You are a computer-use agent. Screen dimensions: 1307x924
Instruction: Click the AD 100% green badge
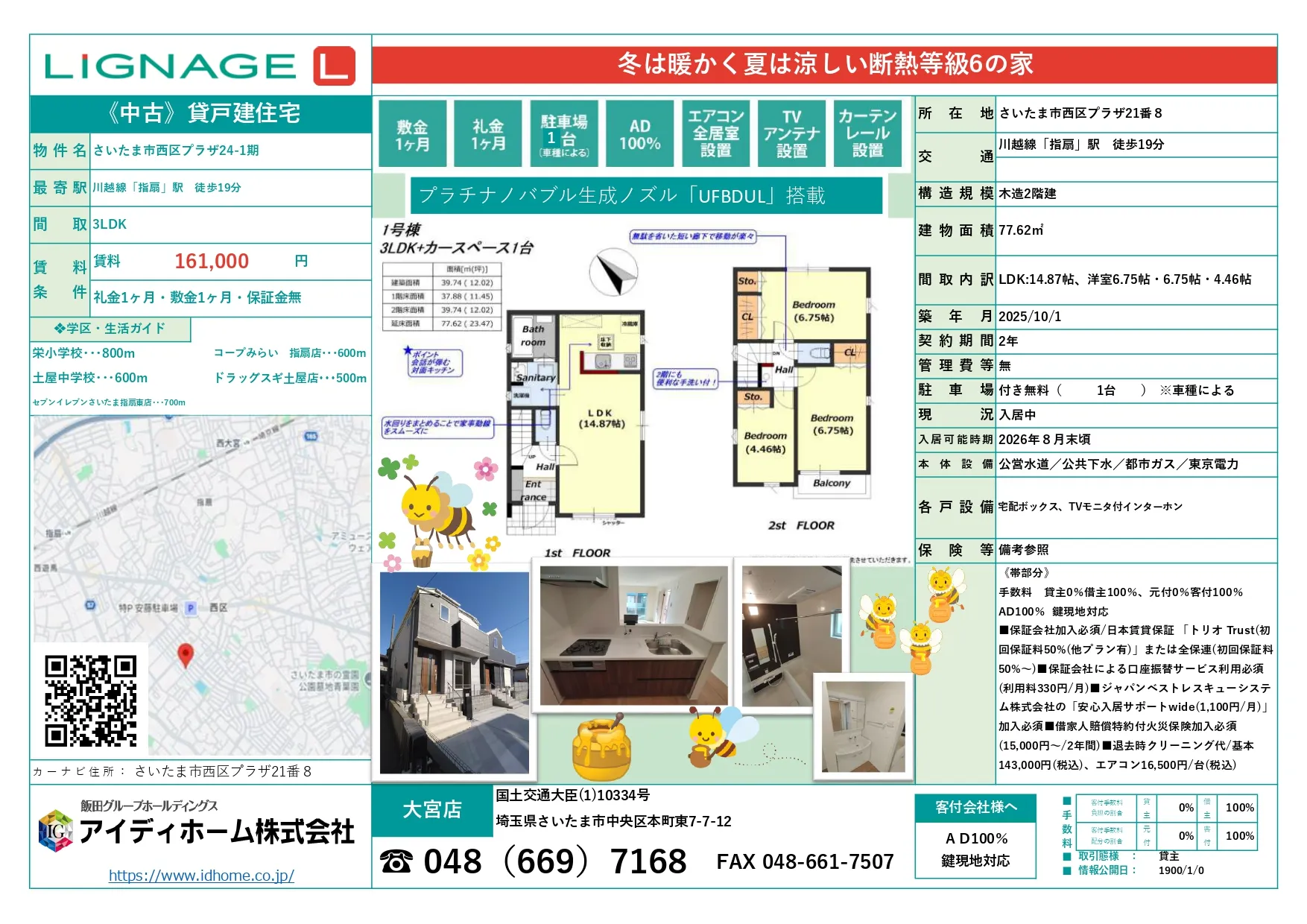pos(640,134)
